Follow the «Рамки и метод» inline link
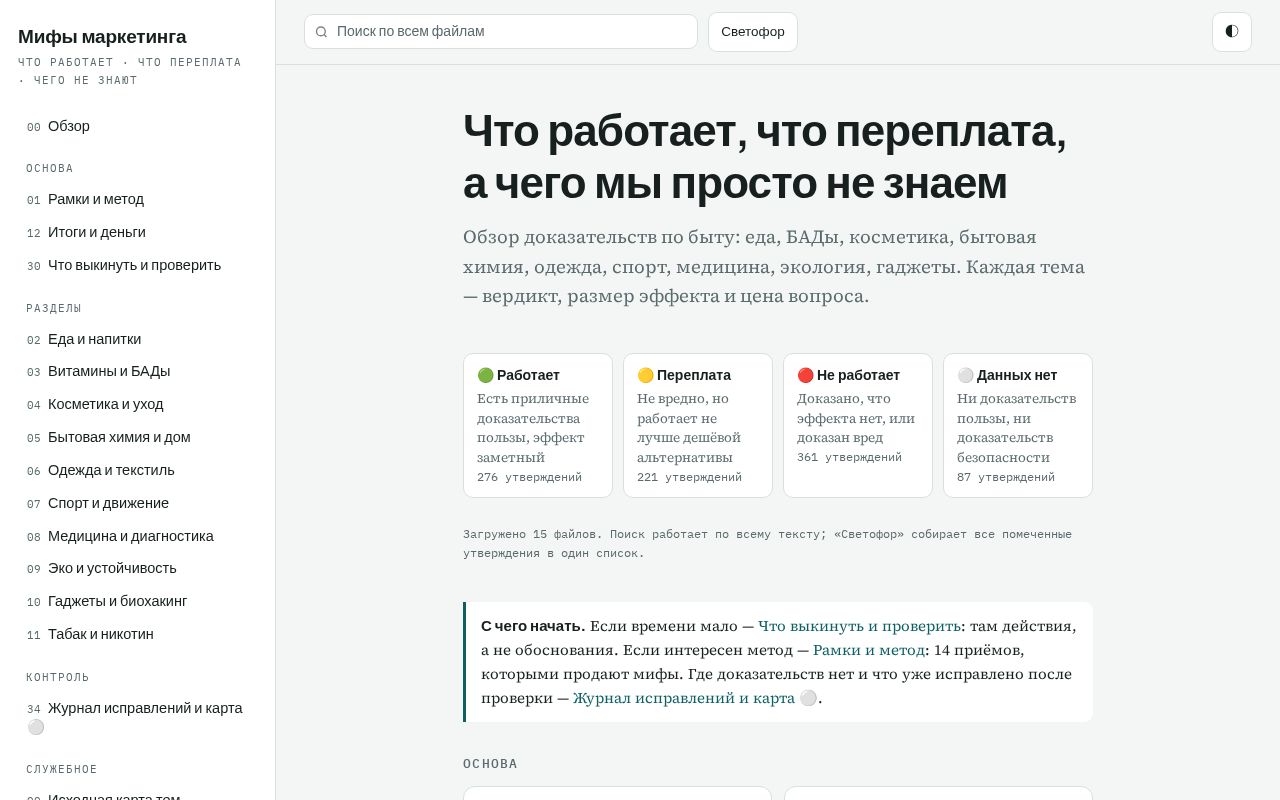Viewport: 1280px width, 800px height. (869, 650)
